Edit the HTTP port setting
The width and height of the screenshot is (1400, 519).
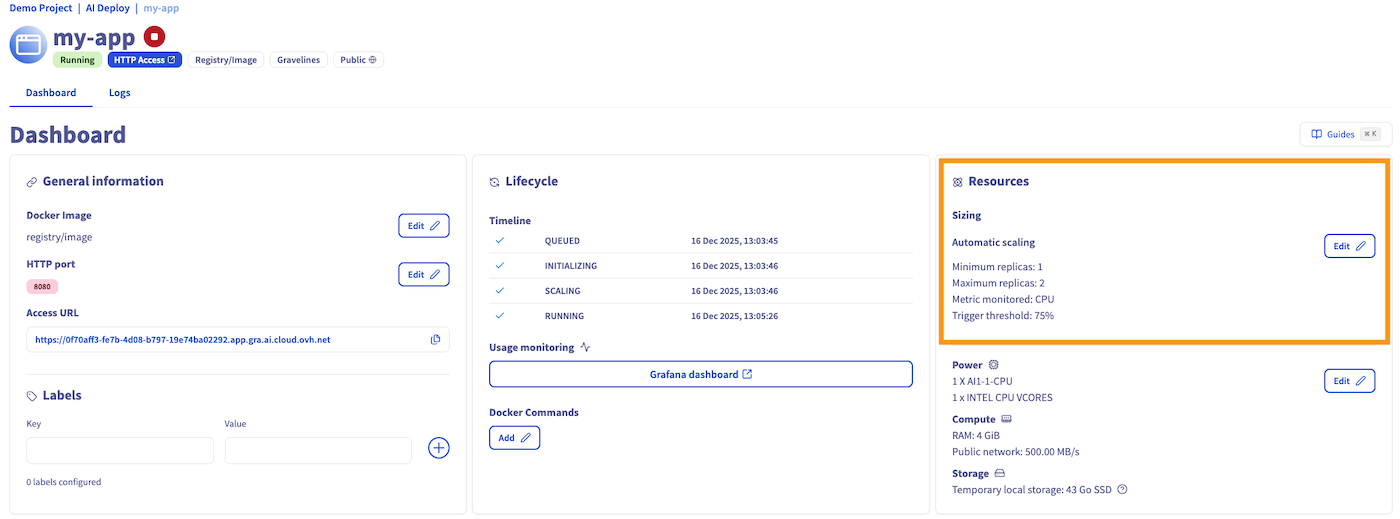click(x=423, y=275)
